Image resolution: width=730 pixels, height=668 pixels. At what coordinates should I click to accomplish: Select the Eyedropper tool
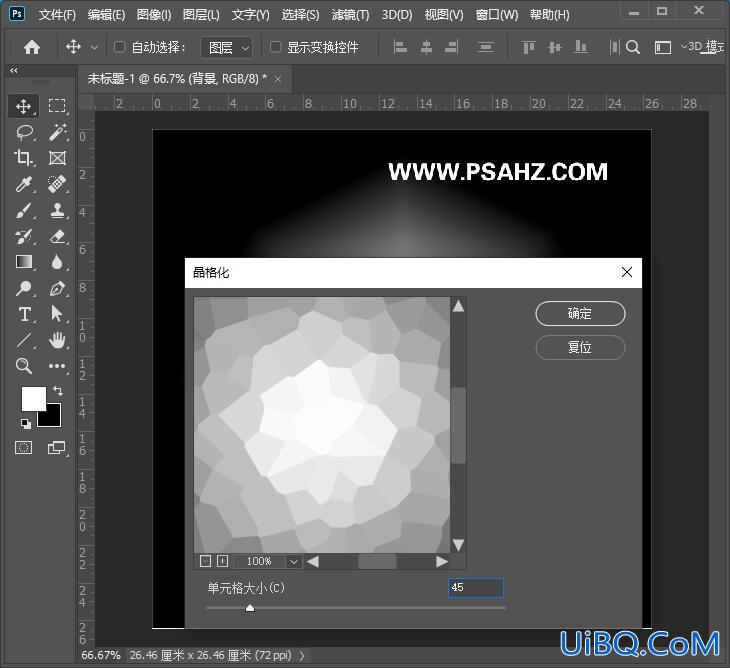[x=23, y=184]
